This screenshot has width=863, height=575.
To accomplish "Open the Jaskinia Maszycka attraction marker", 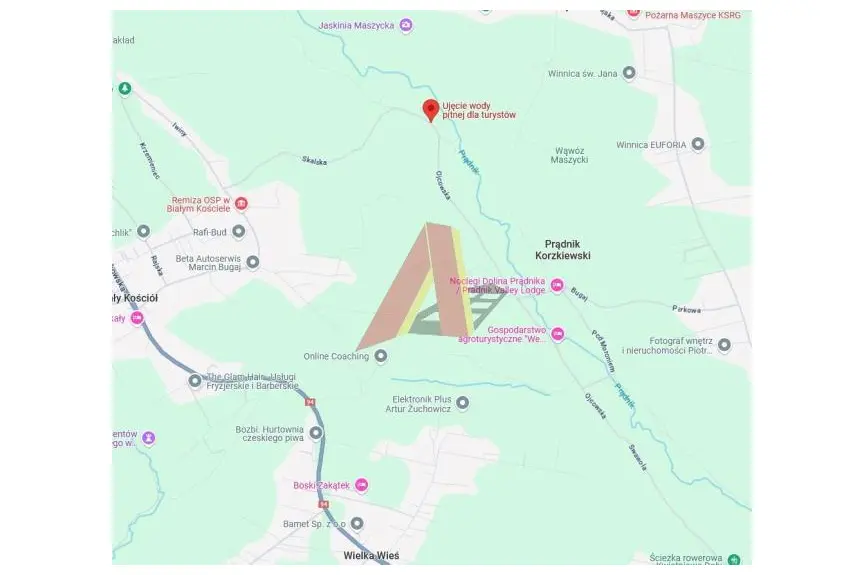I will tap(406, 25).
